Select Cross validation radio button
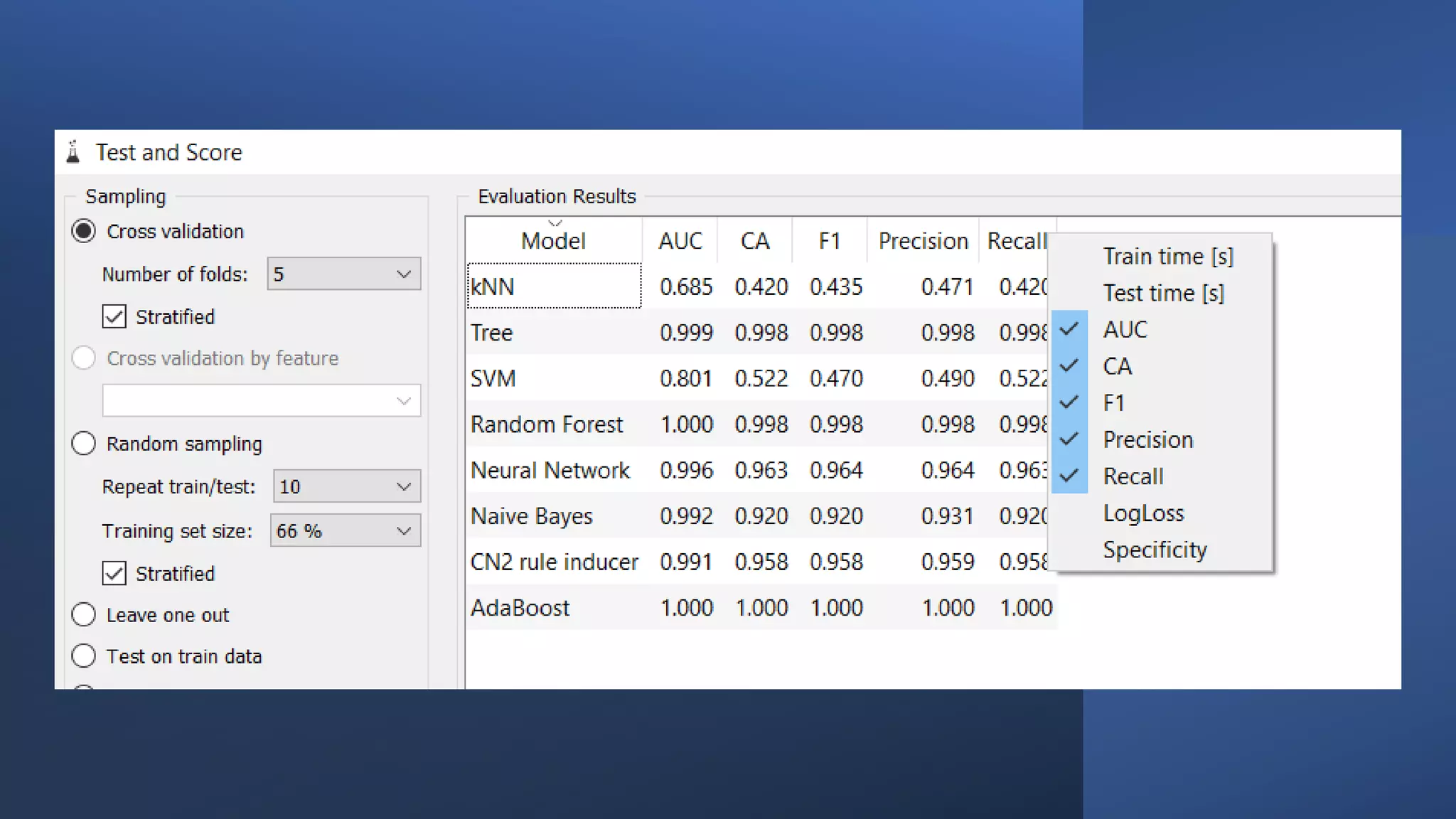Viewport: 1456px width, 819px height. pyautogui.click(x=84, y=232)
